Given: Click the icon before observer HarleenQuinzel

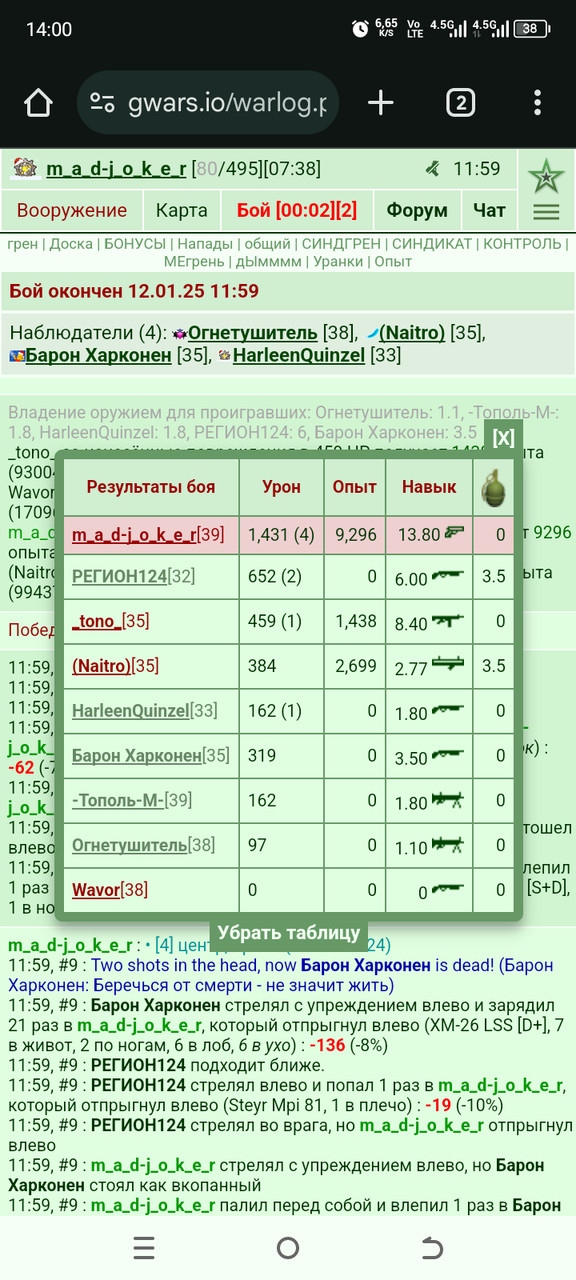Looking at the screenshot, I should [x=225, y=355].
